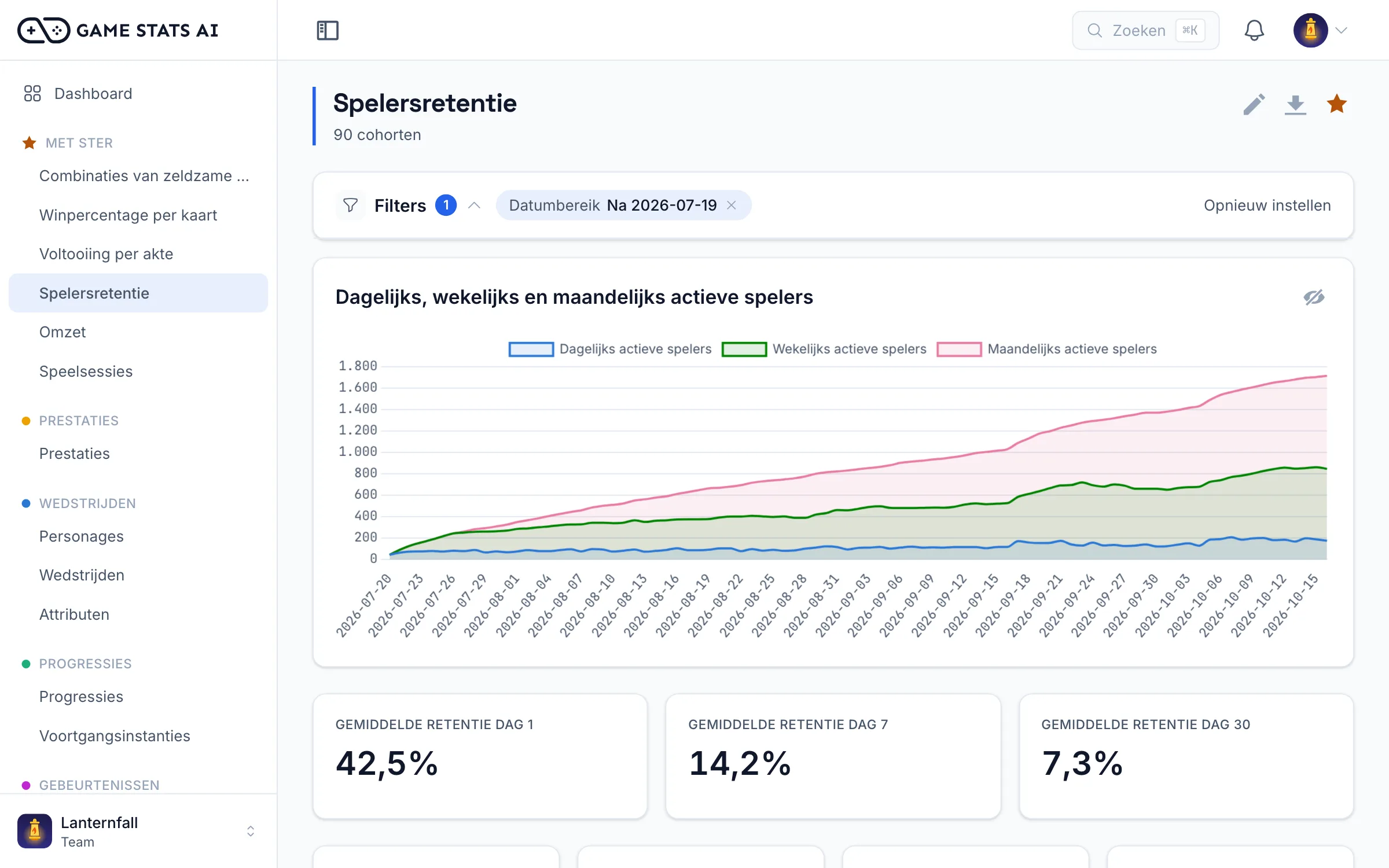Open Dashboard in sidebar

pyautogui.click(x=138, y=94)
